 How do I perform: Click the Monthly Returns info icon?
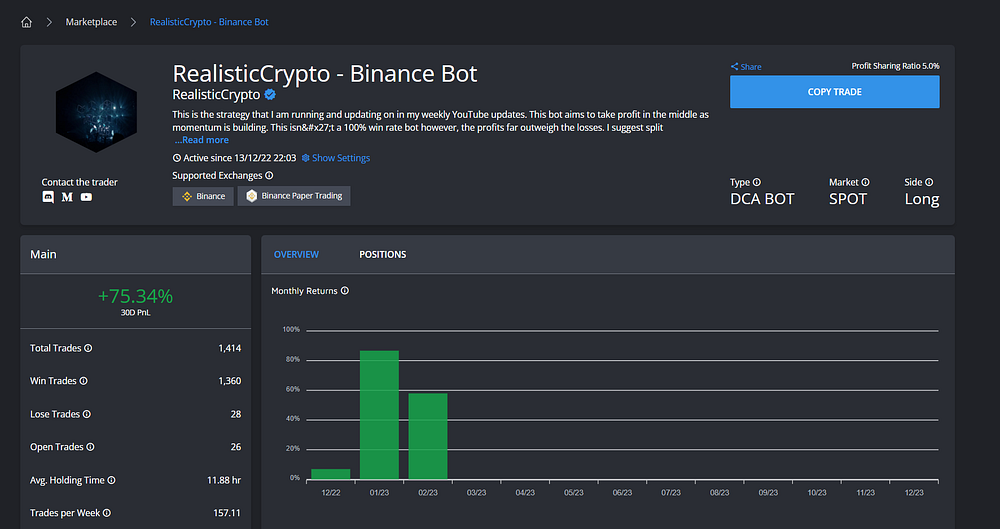[345, 291]
